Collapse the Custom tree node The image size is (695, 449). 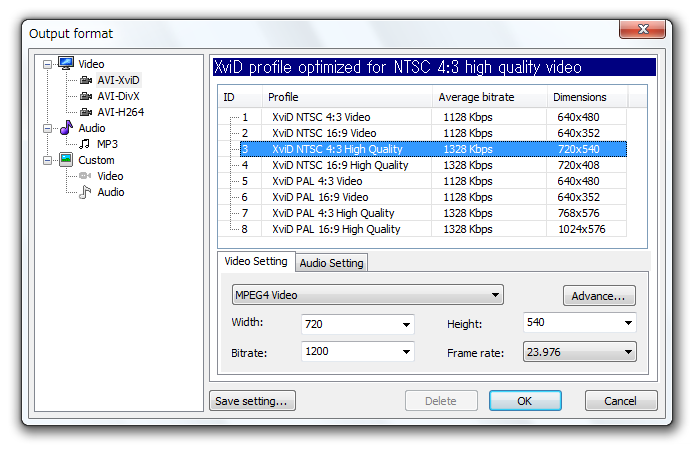pyautogui.click(x=47, y=160)
